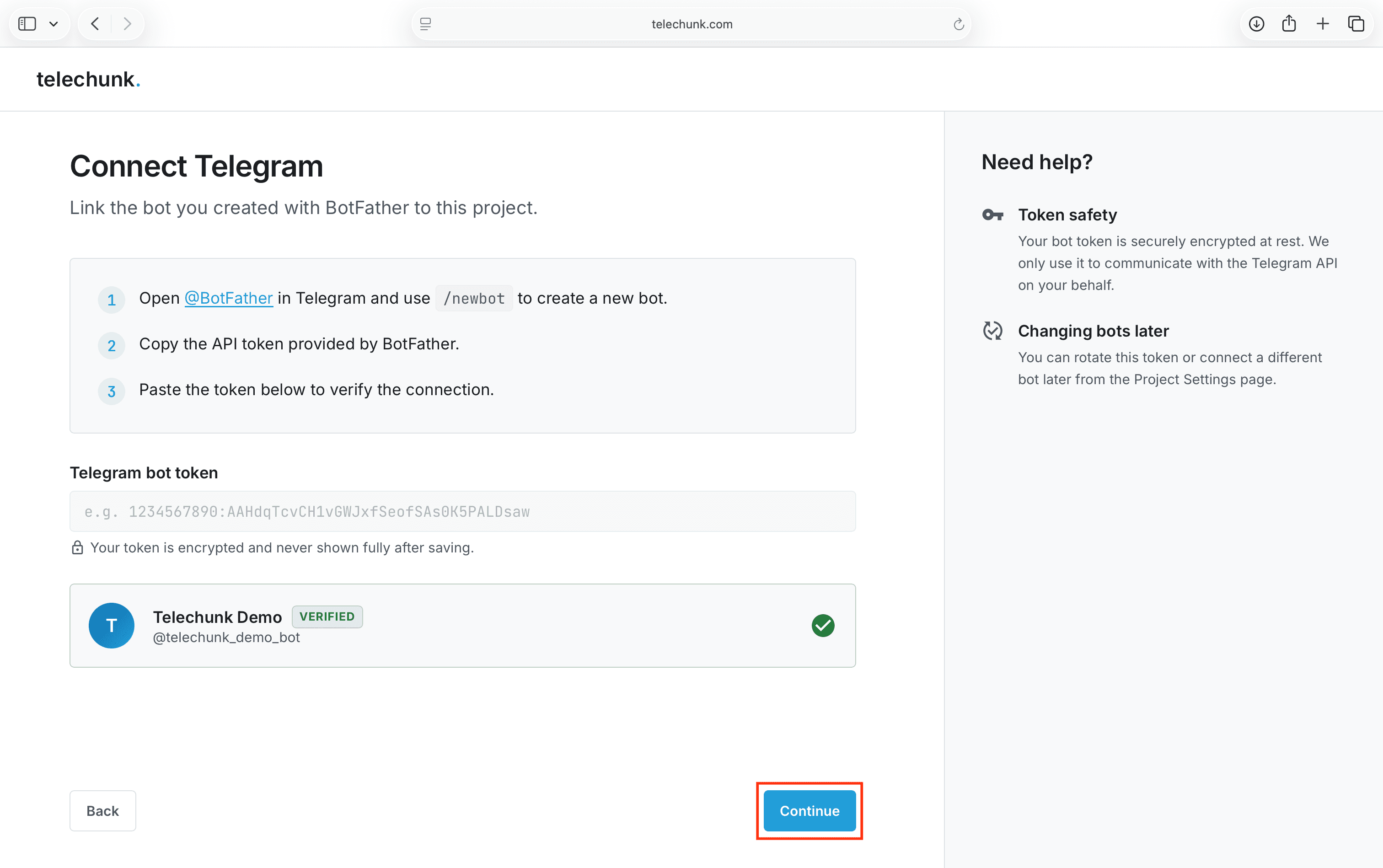Click the Token safety key icon
Image resolution: width=1383 pixels, height=868 pixels.
pos(992,215)
